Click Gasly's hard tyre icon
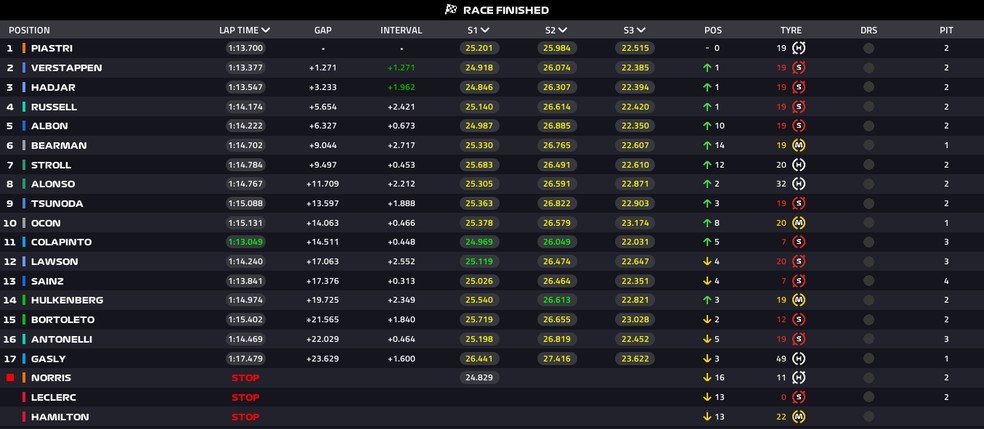 (799, 359)
